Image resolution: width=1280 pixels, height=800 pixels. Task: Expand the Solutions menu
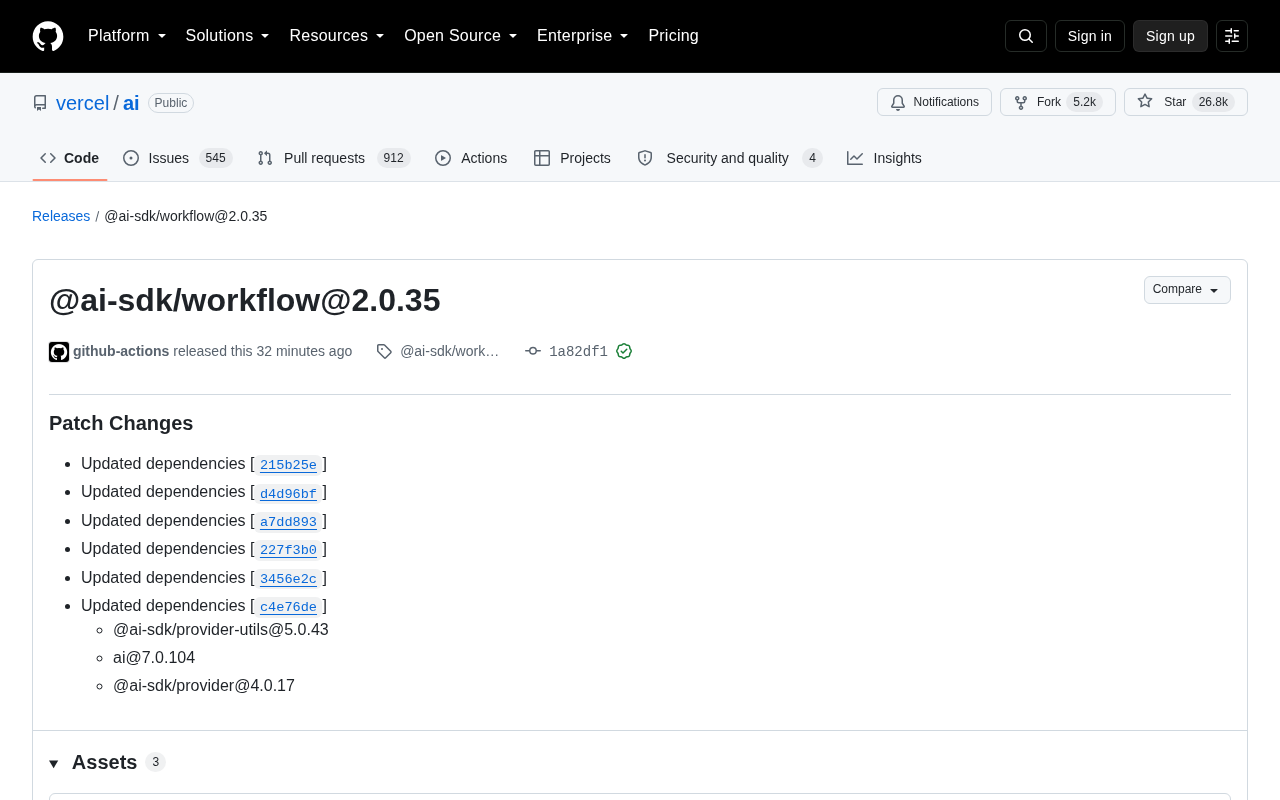point(228,36)
